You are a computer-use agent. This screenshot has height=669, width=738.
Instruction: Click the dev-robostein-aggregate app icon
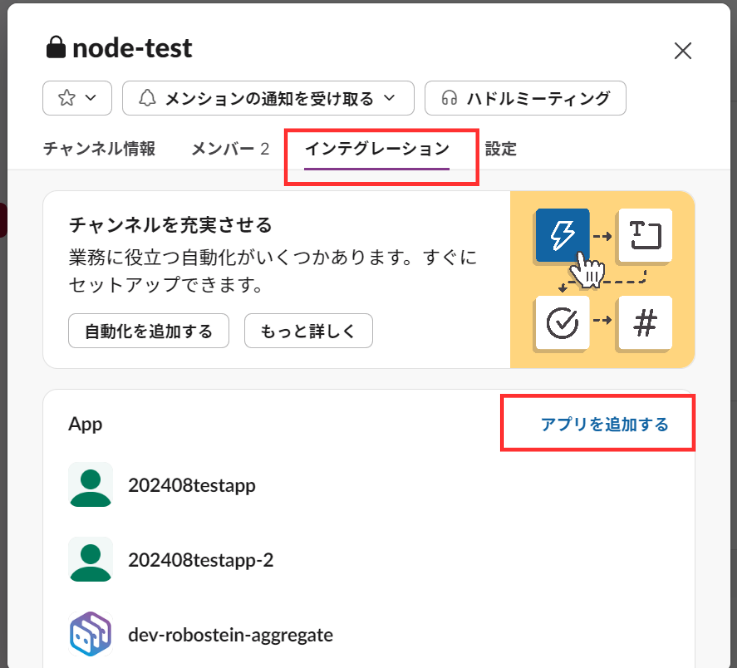pos(90,634)
